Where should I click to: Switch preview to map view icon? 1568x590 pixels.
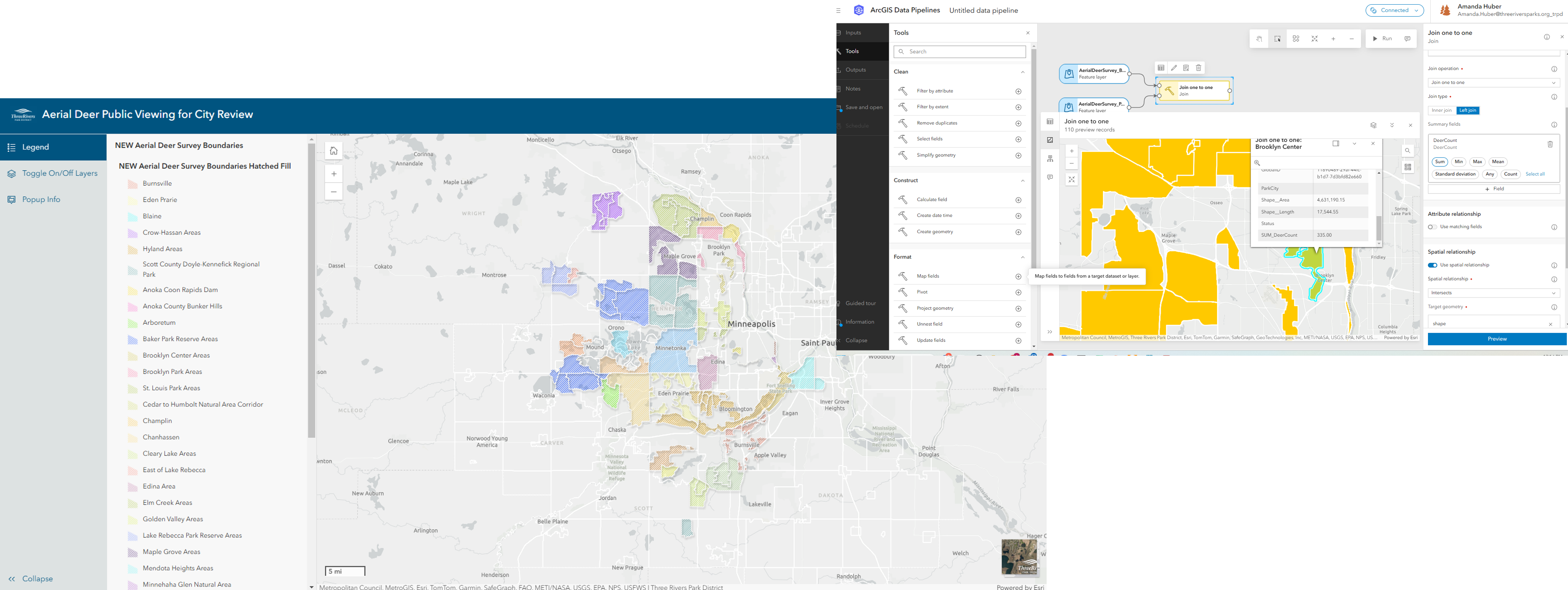click(1050, 140)
